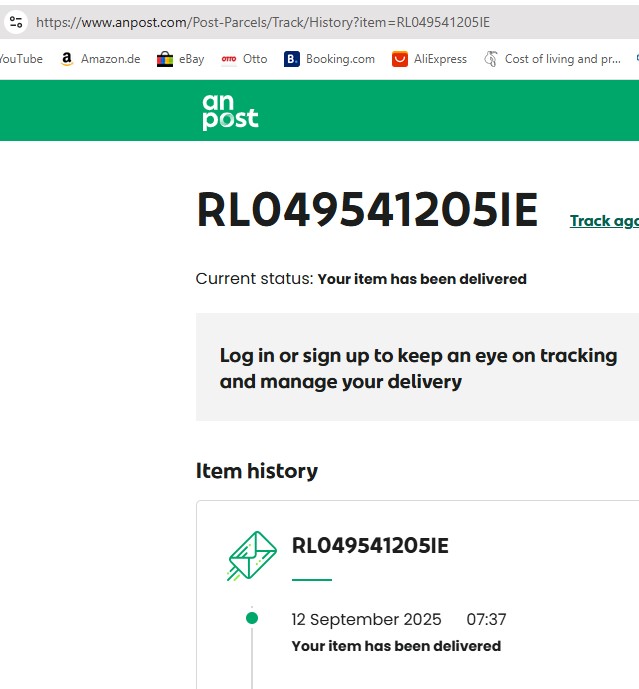The image size is (639, 689).
Task: Click the Log in or sign up banner
Action: [418, 368]
